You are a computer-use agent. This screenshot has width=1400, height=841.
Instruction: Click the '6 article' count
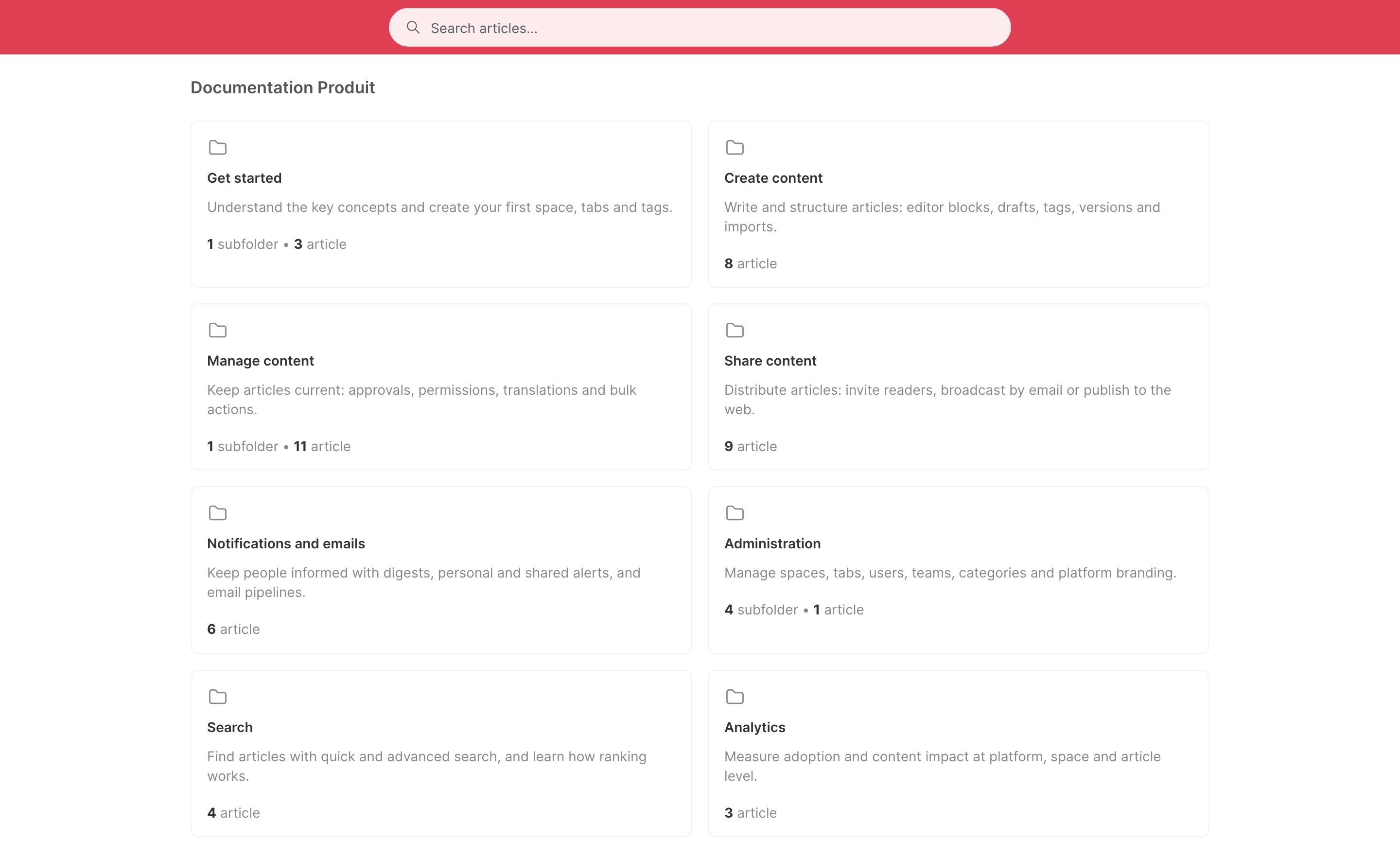(x=233, y=629)
